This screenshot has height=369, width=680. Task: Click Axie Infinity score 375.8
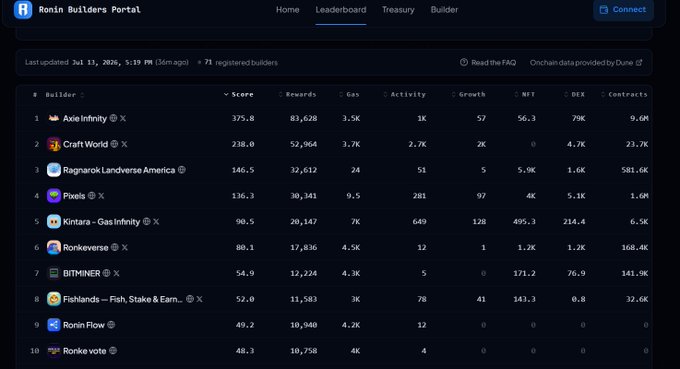243,118
